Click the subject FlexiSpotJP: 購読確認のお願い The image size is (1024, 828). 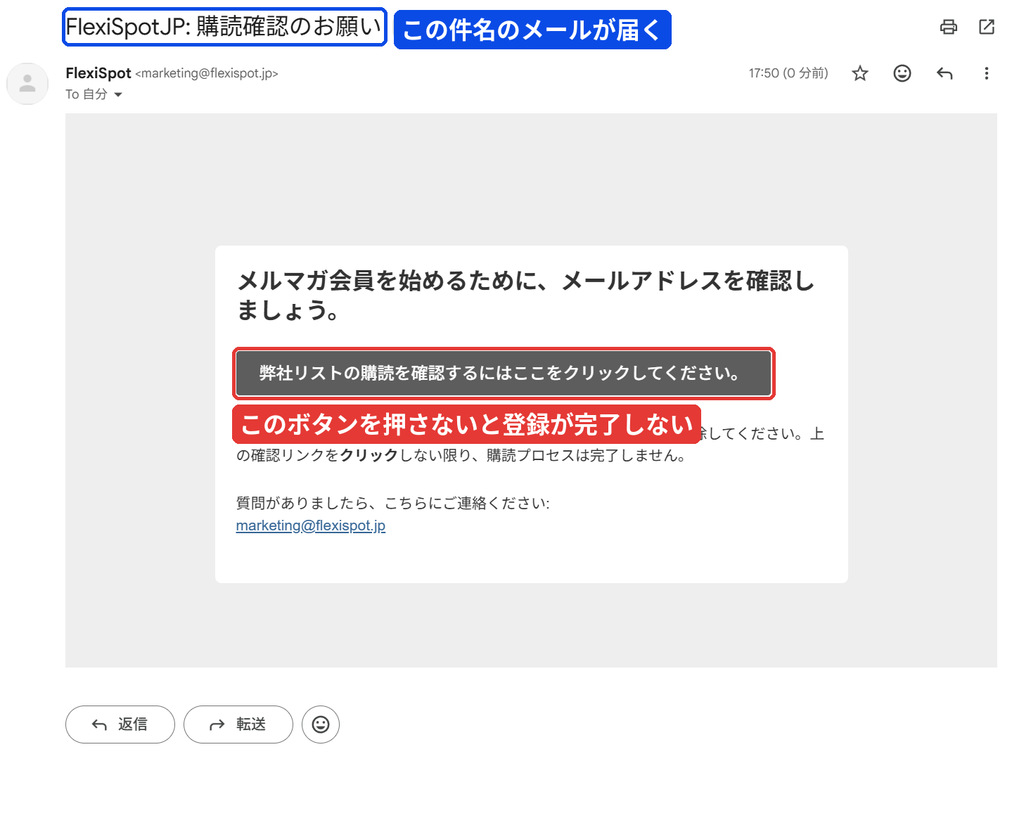[x=224, y=27]
